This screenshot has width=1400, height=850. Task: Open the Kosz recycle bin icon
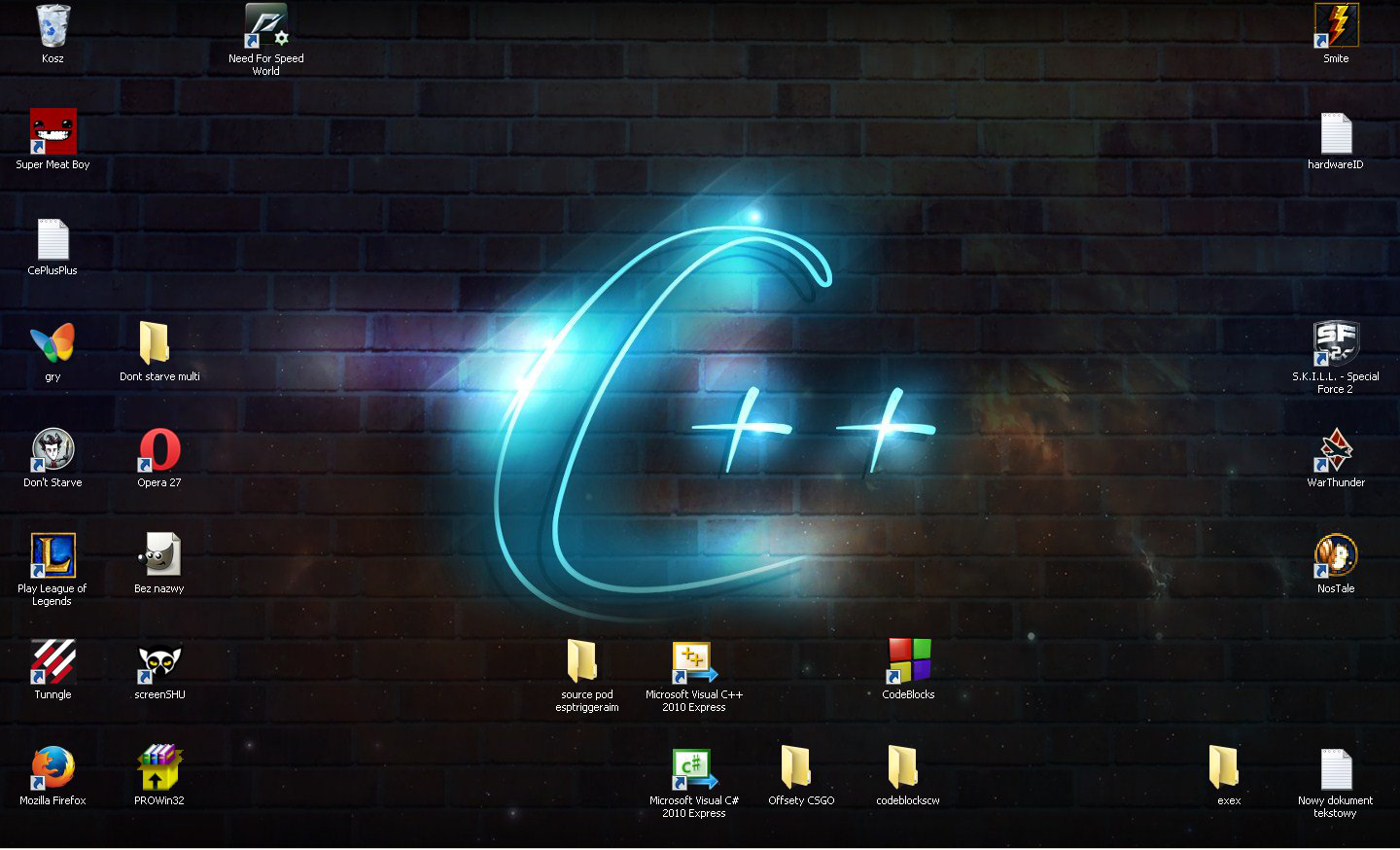[x=52, y=26]
